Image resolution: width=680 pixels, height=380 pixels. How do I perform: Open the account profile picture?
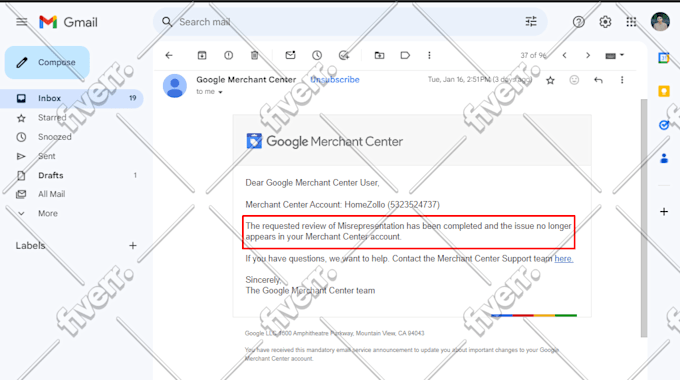coord(660,22)
